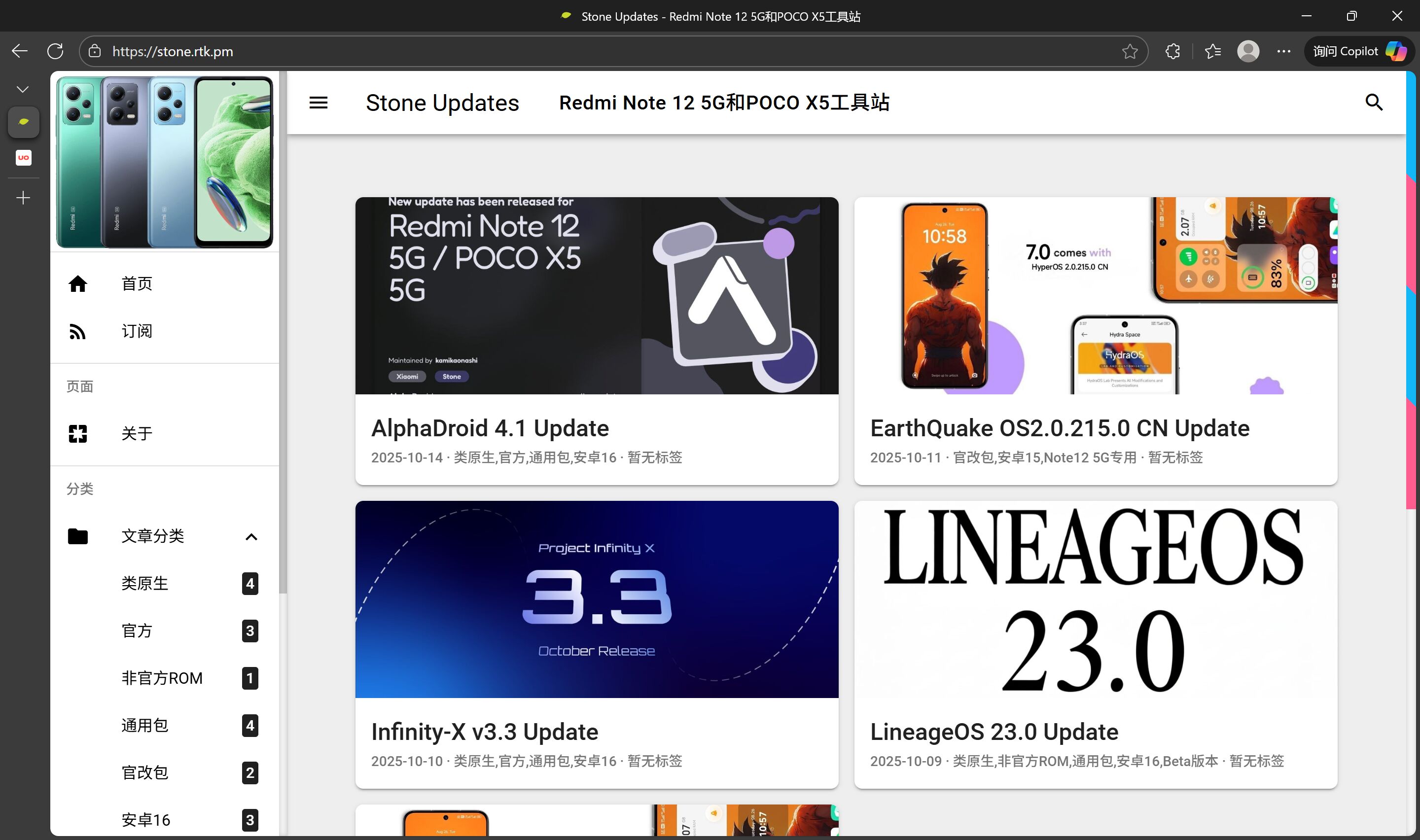Favorite this page with star icon
This screenshot has width=1420, height=840.
coord(1130,51)
